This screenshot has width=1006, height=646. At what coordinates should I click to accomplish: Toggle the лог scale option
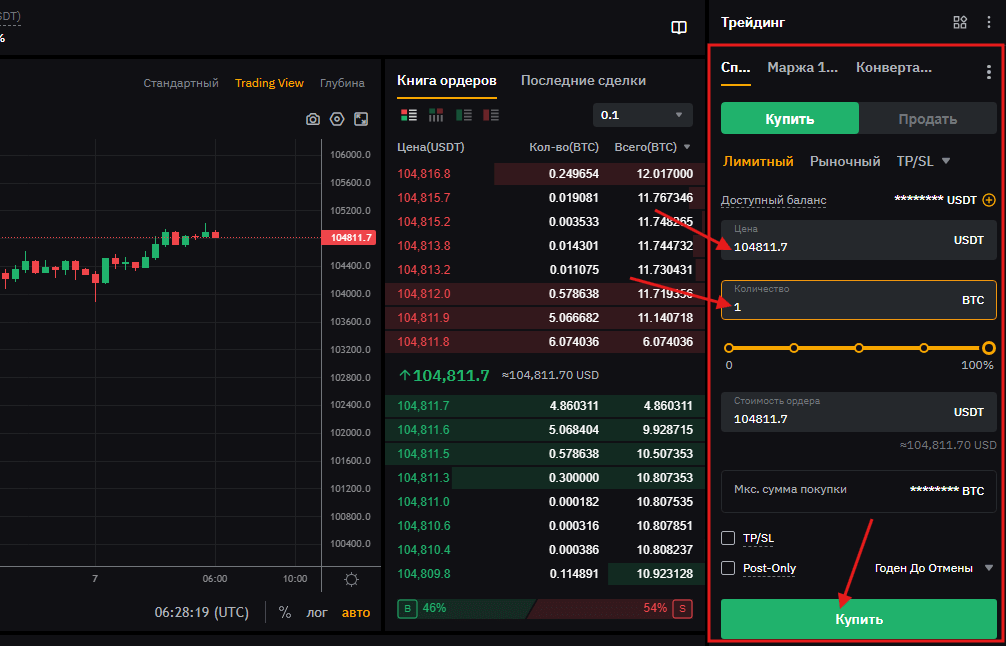[316, 612]
